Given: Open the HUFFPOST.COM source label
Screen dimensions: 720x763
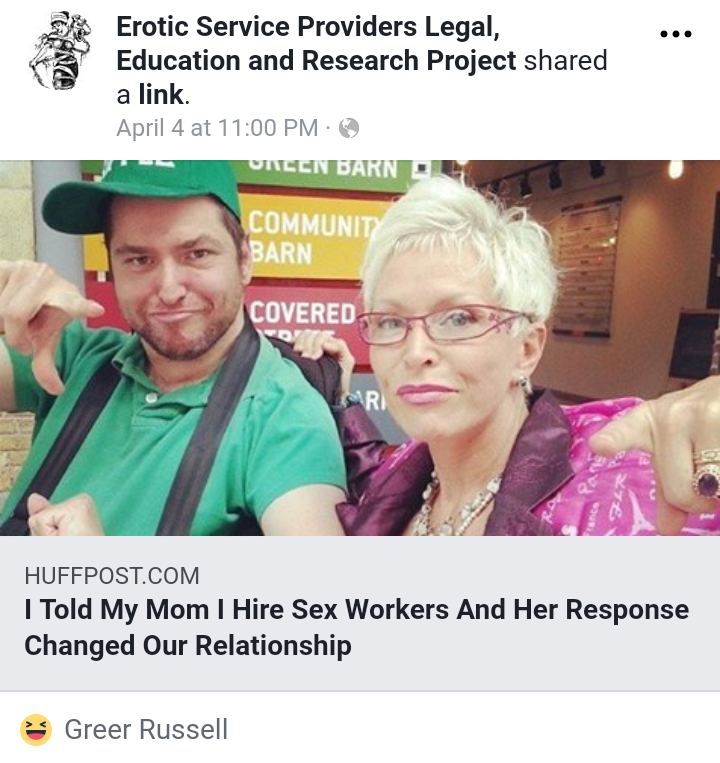Looking at the screenshot, I should (112, 576).
